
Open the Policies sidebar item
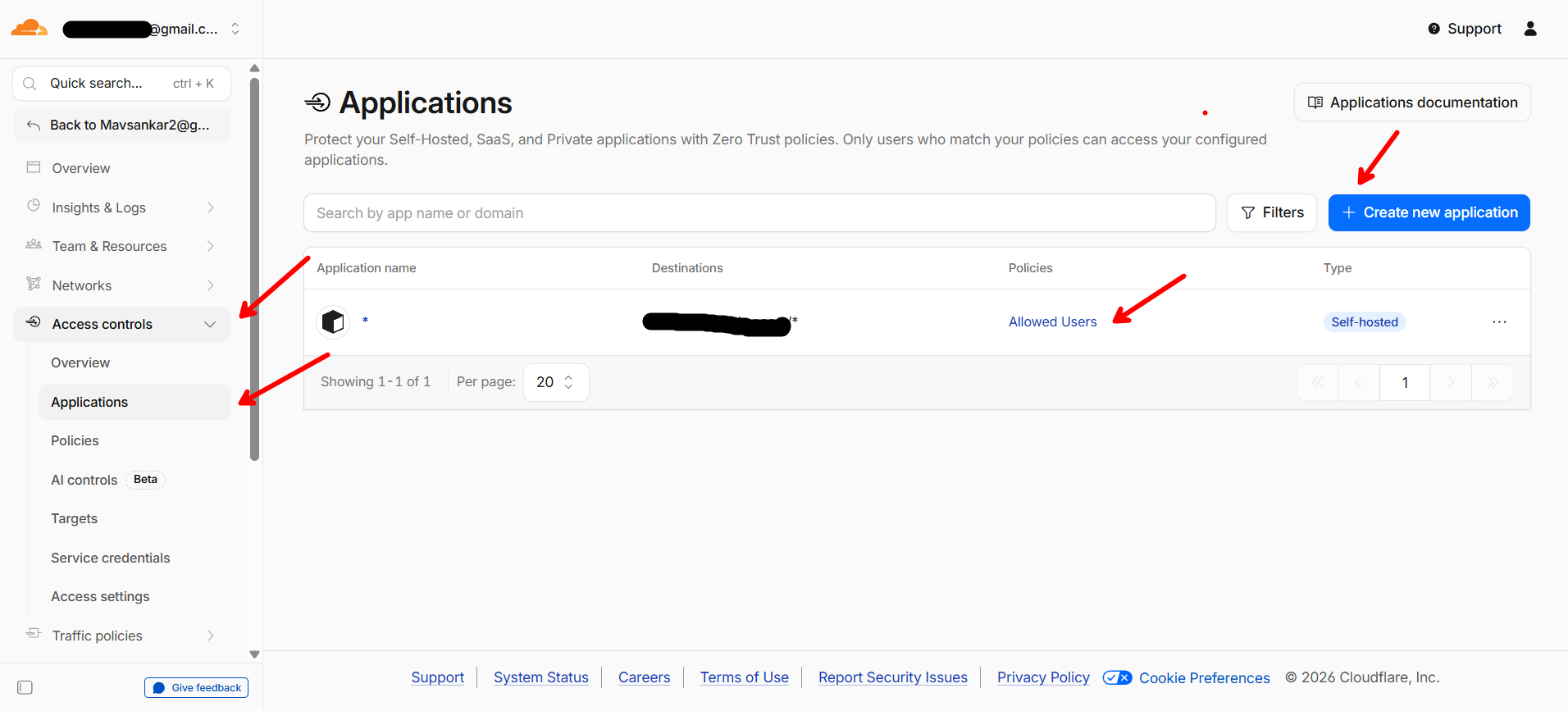click(x=75, y=441)
